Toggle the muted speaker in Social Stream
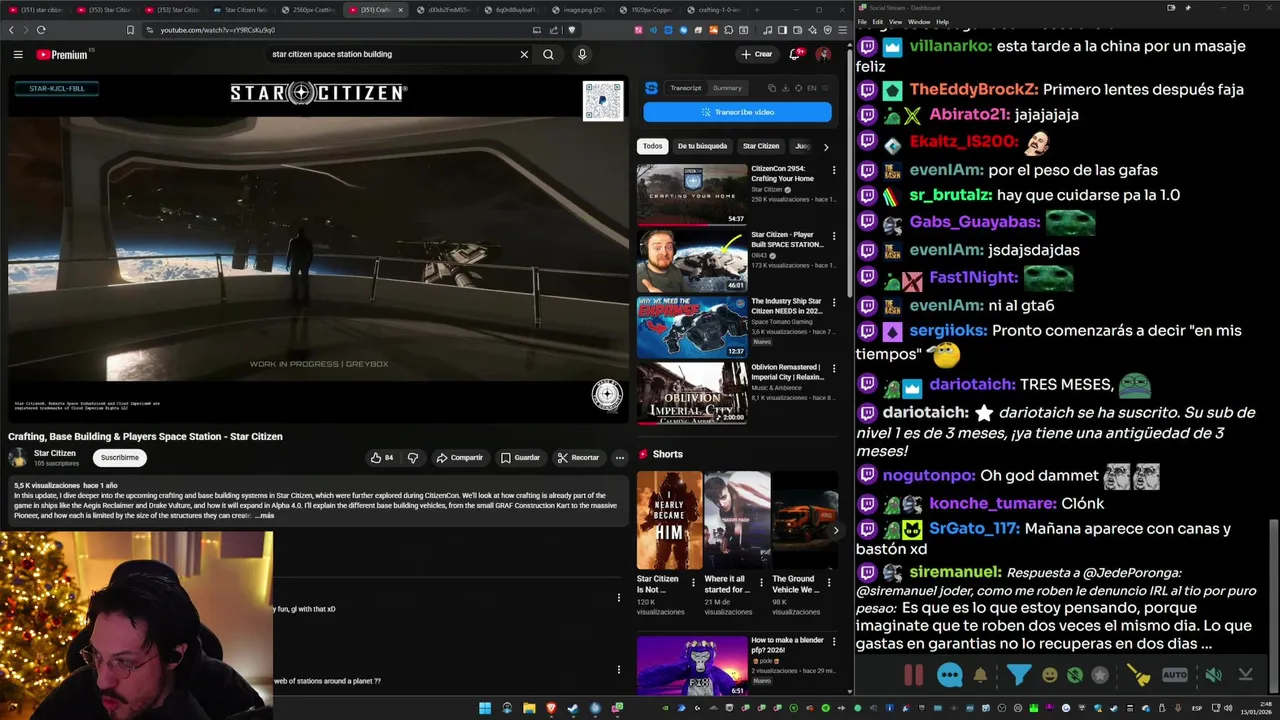 pyautogui.click(x=1213, y=675)
